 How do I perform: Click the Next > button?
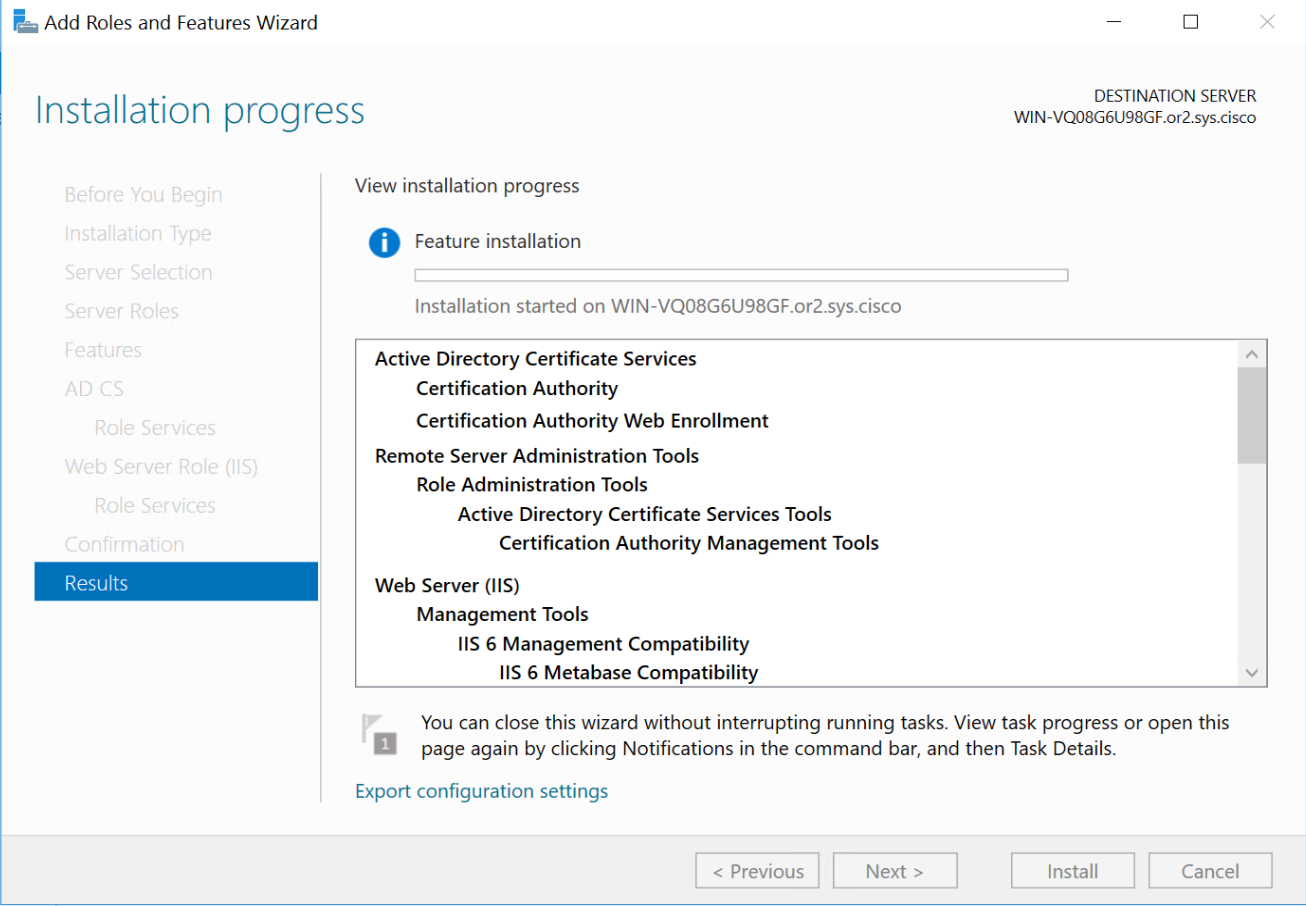click(895, 871)
